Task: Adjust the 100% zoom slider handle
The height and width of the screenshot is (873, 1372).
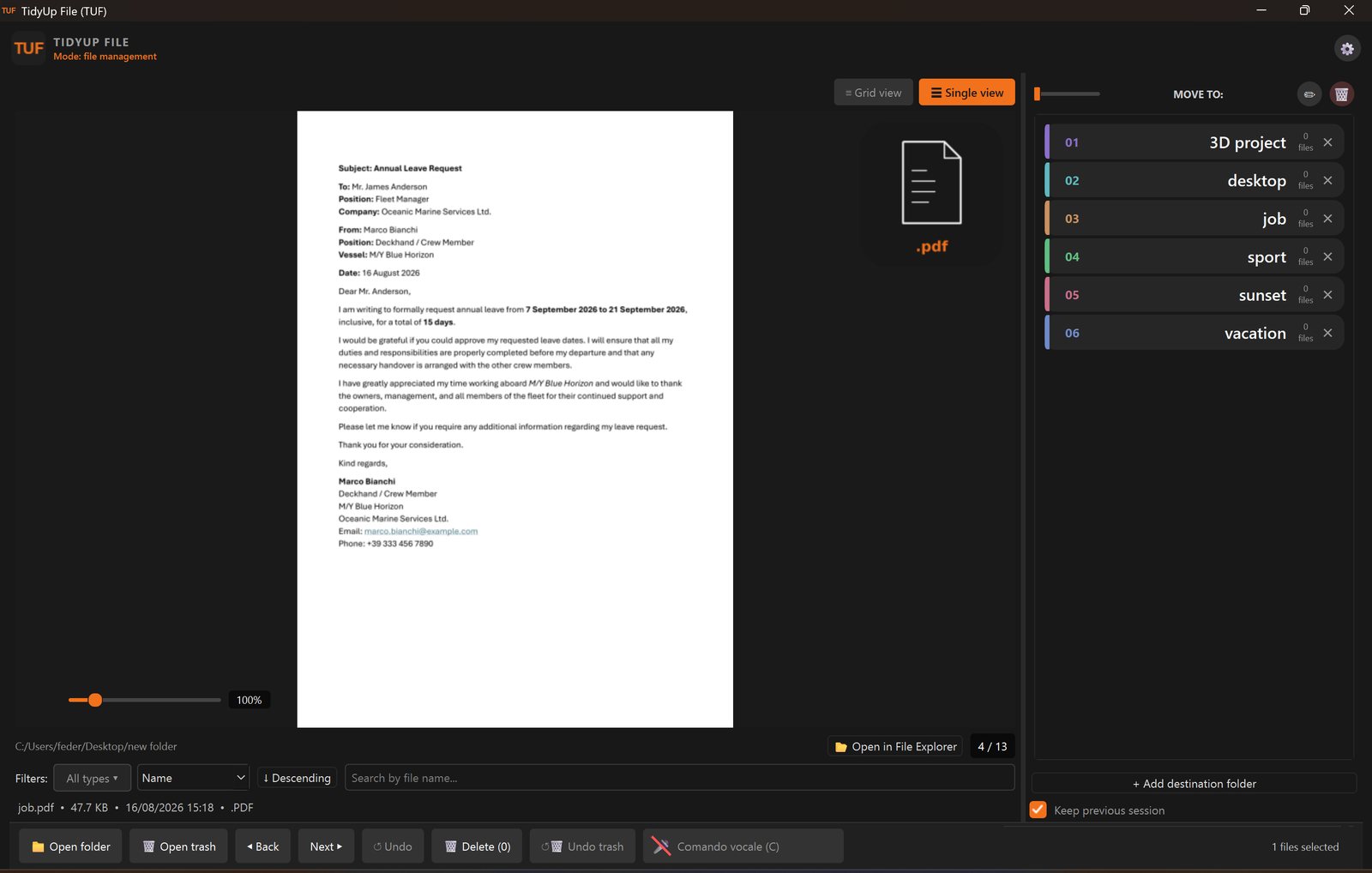Action: pyautogui.click(x=95, y=700)
